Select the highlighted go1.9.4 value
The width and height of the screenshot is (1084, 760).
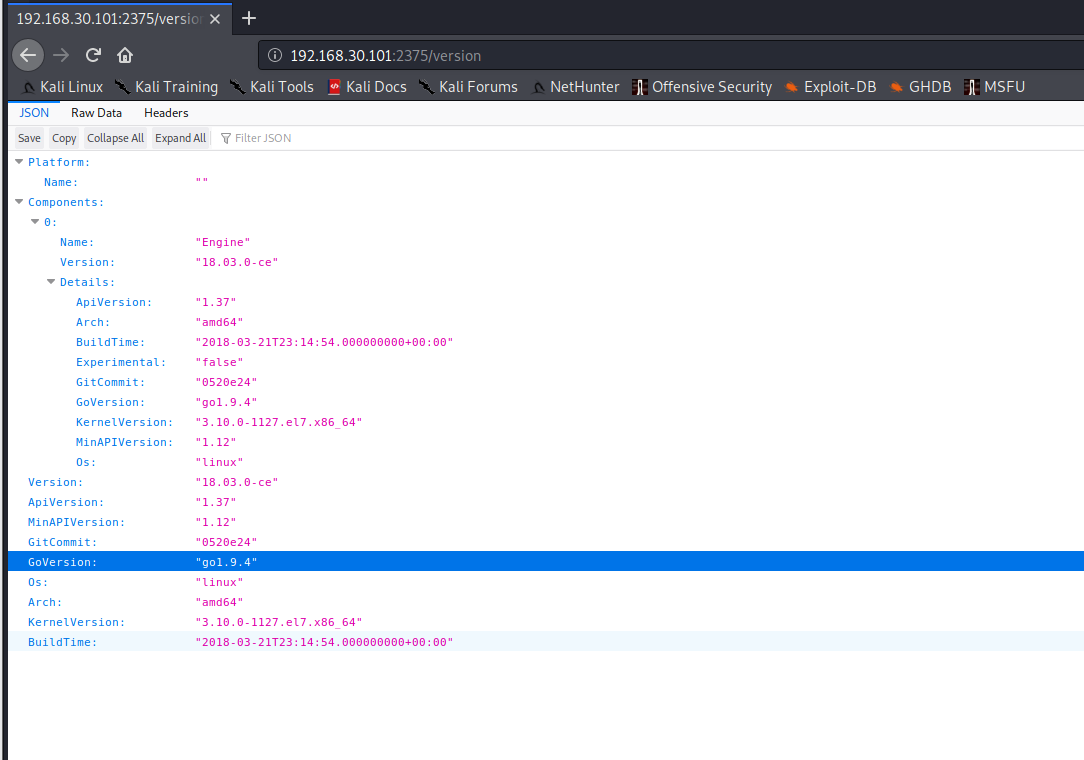[226, 562]
